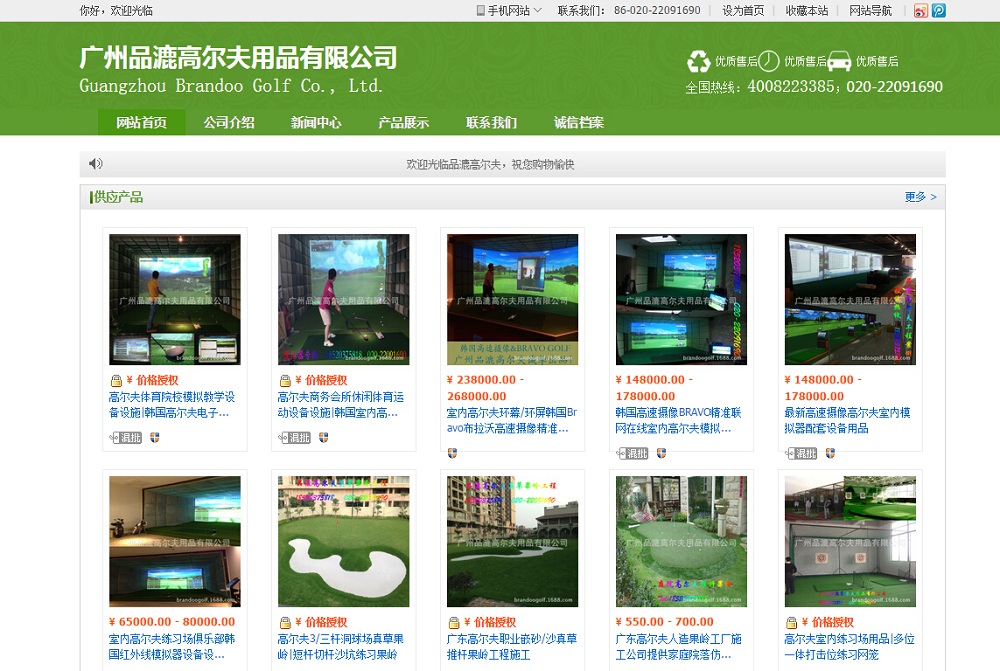Image resolution: width=1000 pixels, height=671 pixels.
Task: Click 混批 tag under 最新高速摄像 product
Action: tap(801, 453)
